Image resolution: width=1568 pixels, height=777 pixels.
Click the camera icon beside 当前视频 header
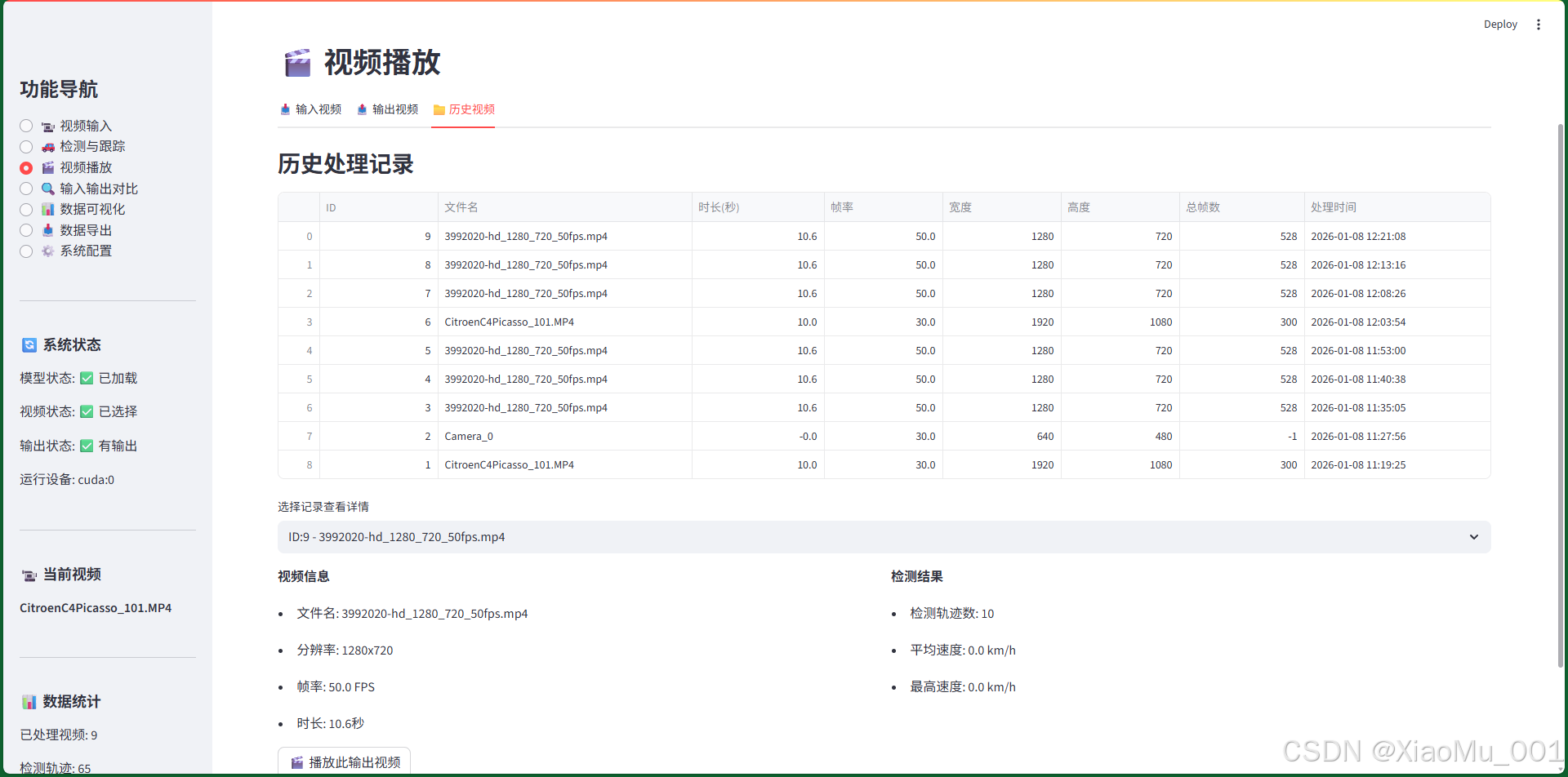coord(29,575)
